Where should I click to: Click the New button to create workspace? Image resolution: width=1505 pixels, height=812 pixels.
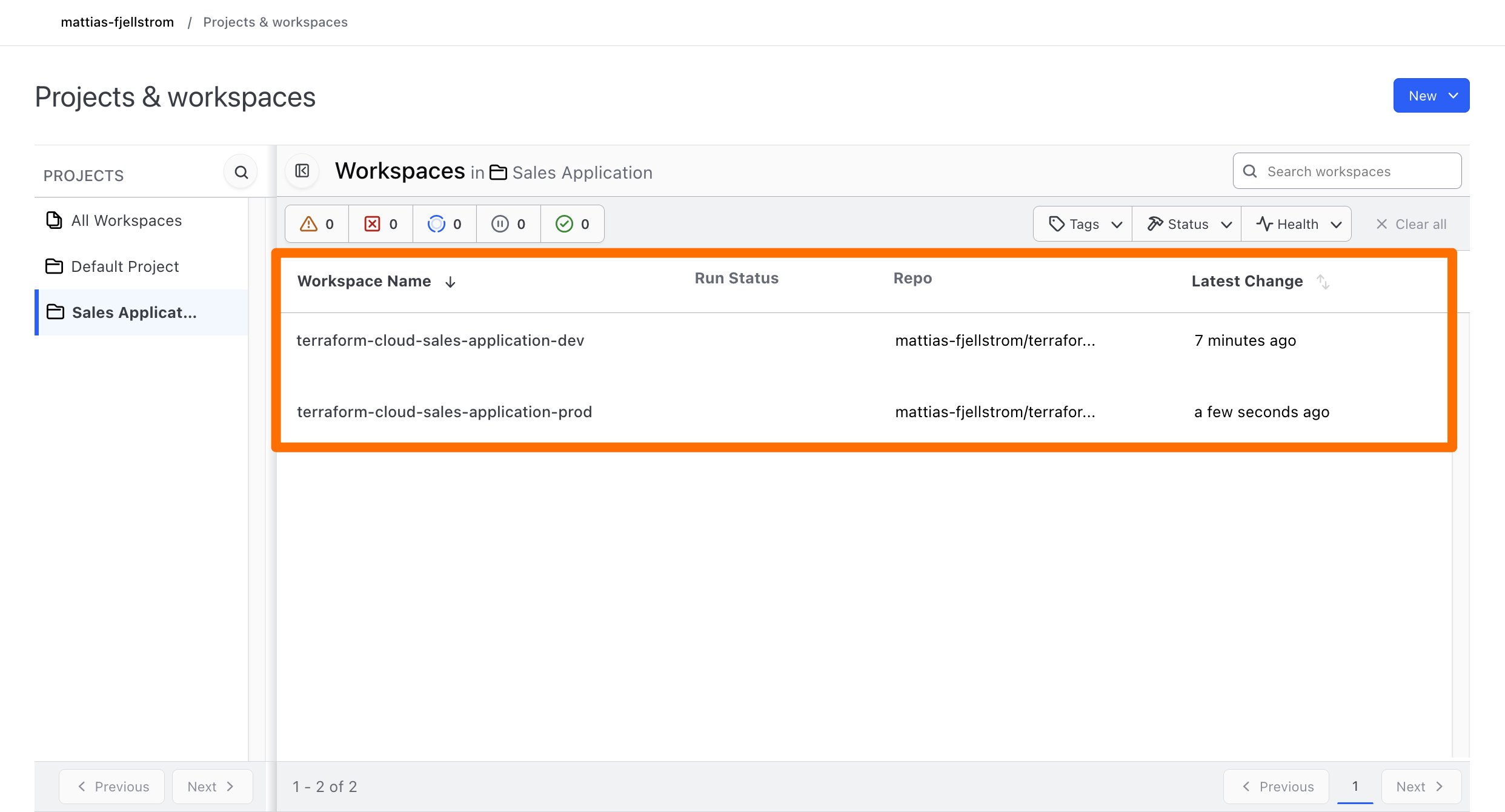1430,95
